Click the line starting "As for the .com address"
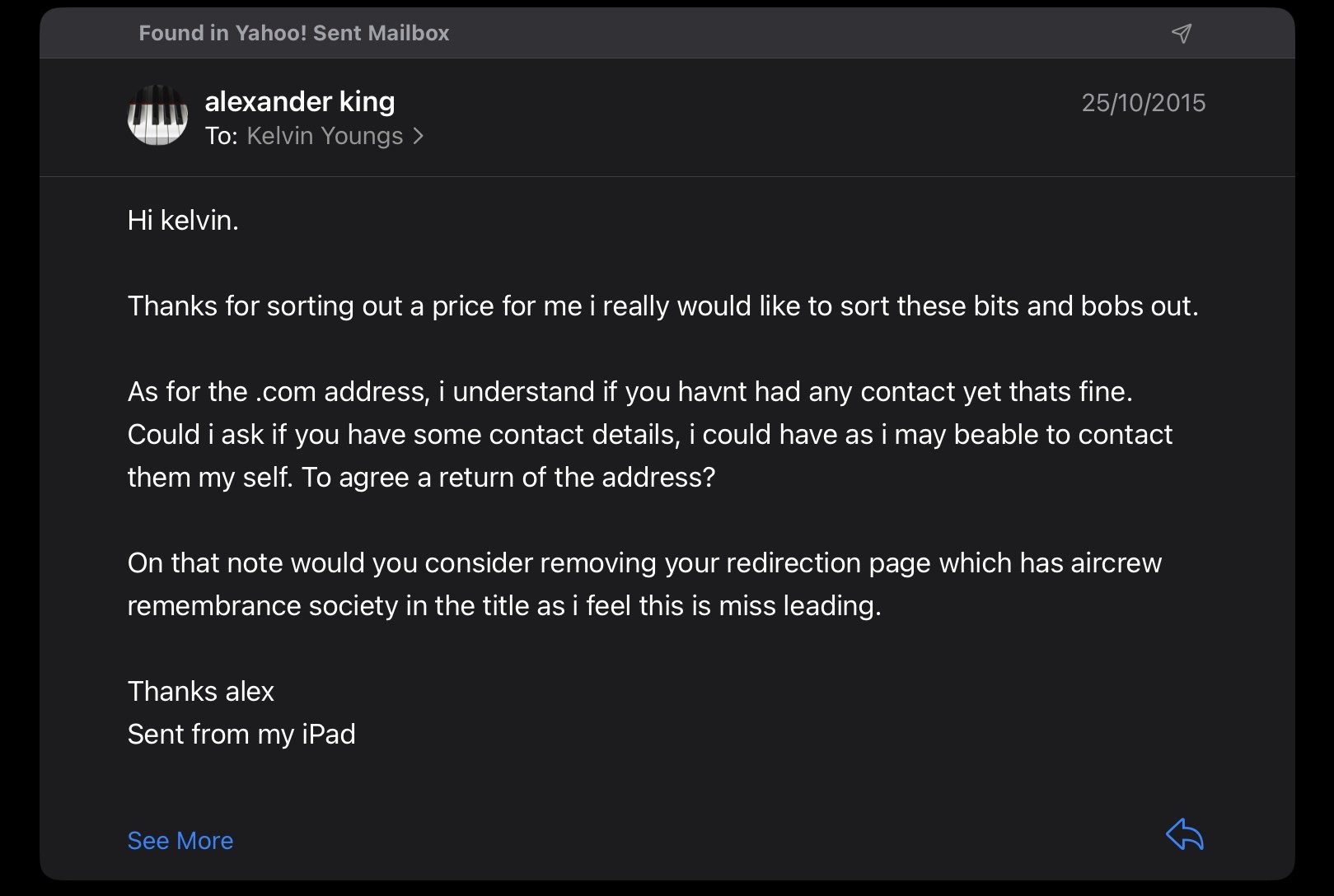Screen dimensions: 1334x896 pos(630,391)
